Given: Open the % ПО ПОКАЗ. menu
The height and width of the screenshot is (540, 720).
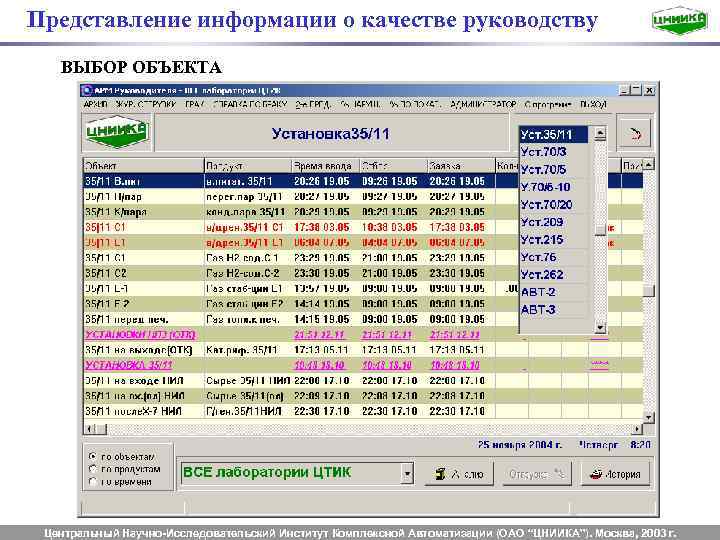Looking at the screenshot, I should (x=415, y=105).
